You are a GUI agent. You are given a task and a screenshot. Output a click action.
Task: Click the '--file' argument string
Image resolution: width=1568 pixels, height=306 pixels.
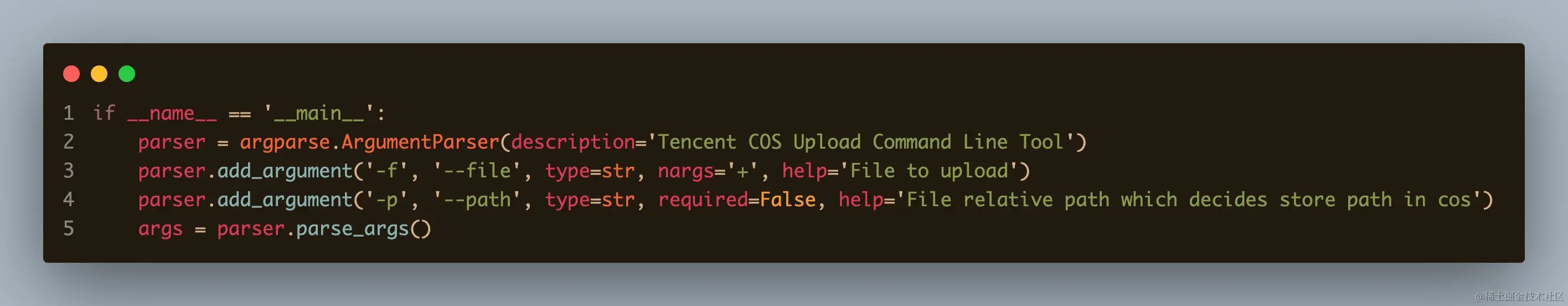pyautogui.click(x=476, y=171)
